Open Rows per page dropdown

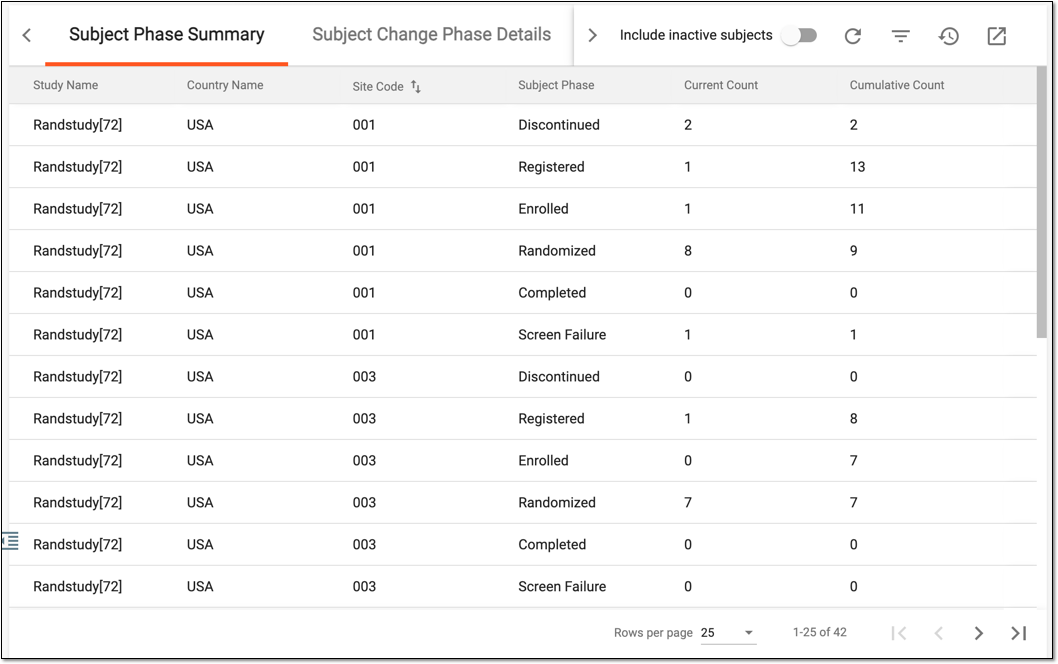728,633
